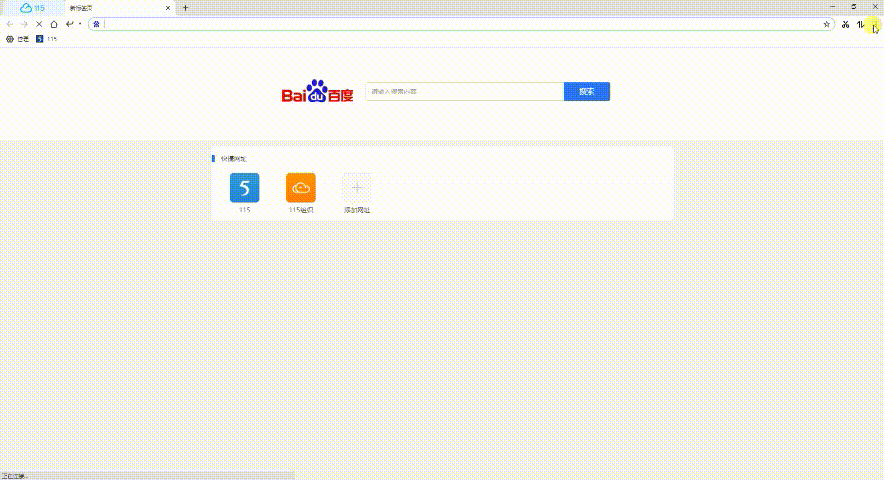Click the forward navigation arrow
This screenshot has width=884, height=480.
[x=24, y=24]
